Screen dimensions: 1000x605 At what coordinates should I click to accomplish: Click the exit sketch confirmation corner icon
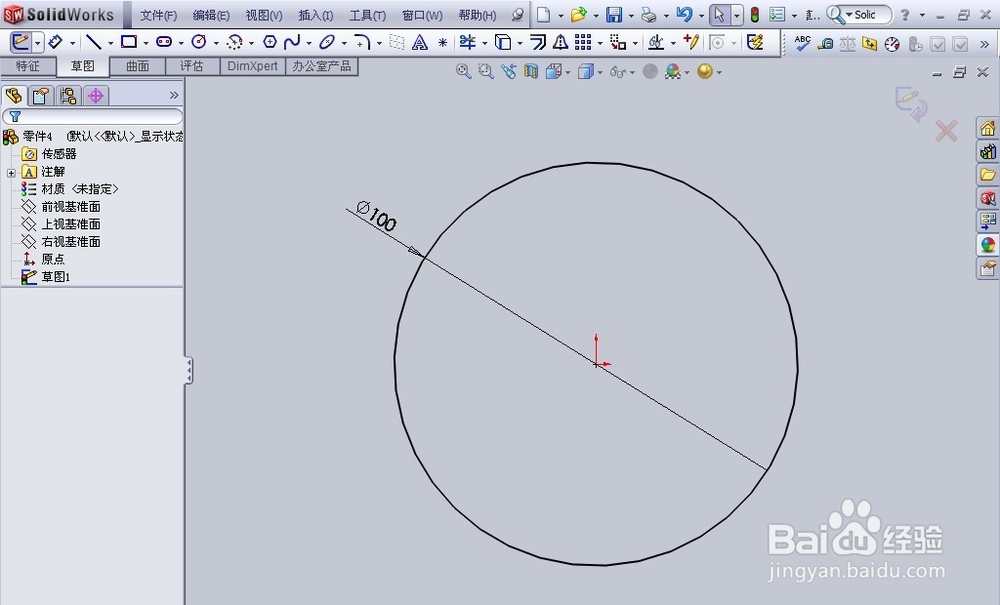(x=911, y=104)
